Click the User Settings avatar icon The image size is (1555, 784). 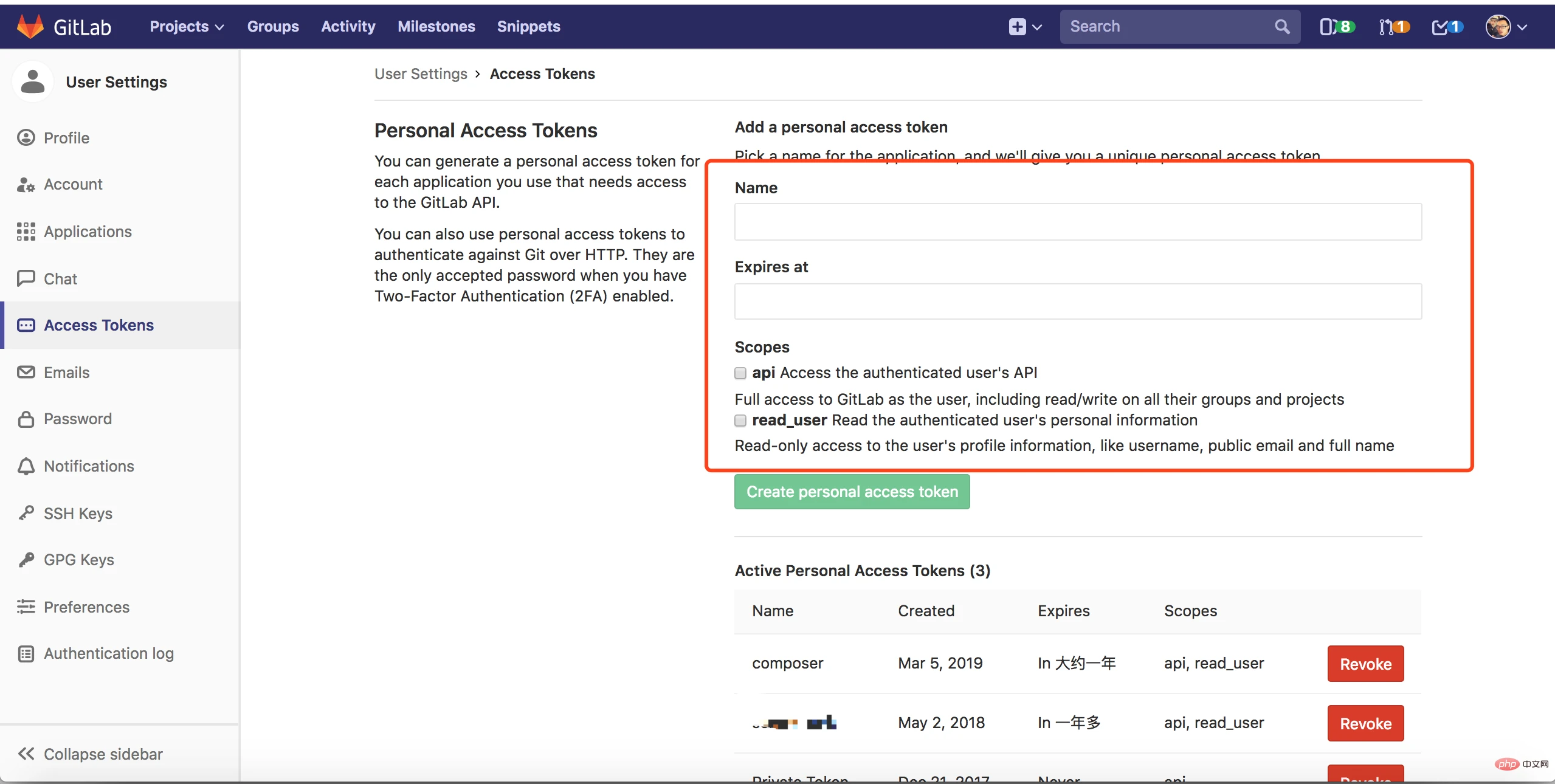point(33,81)
